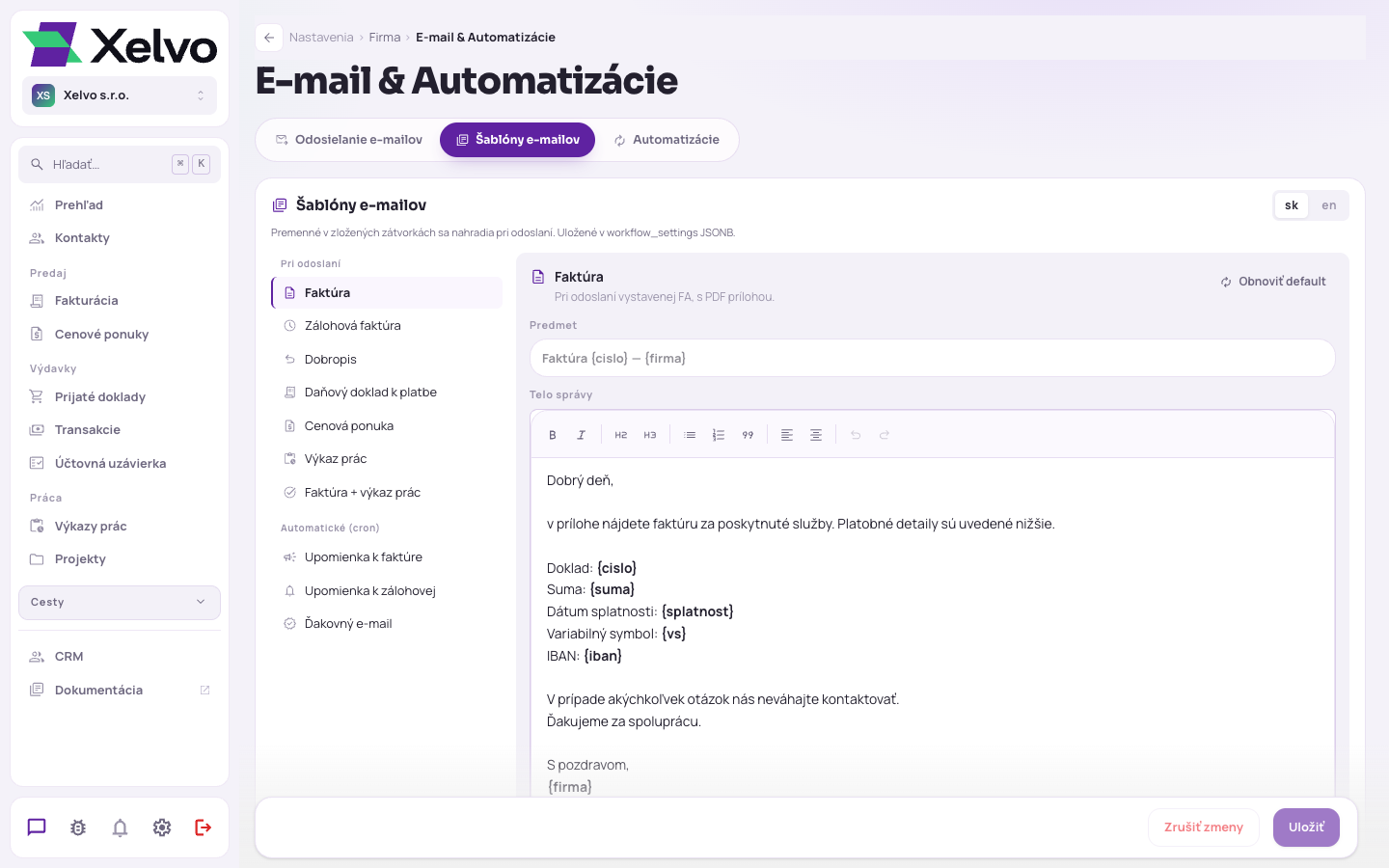Focus the Predmet subject input field
The width and height of the screenshot is (1389, 868).
pyautogui.click(x=933, y=358)
